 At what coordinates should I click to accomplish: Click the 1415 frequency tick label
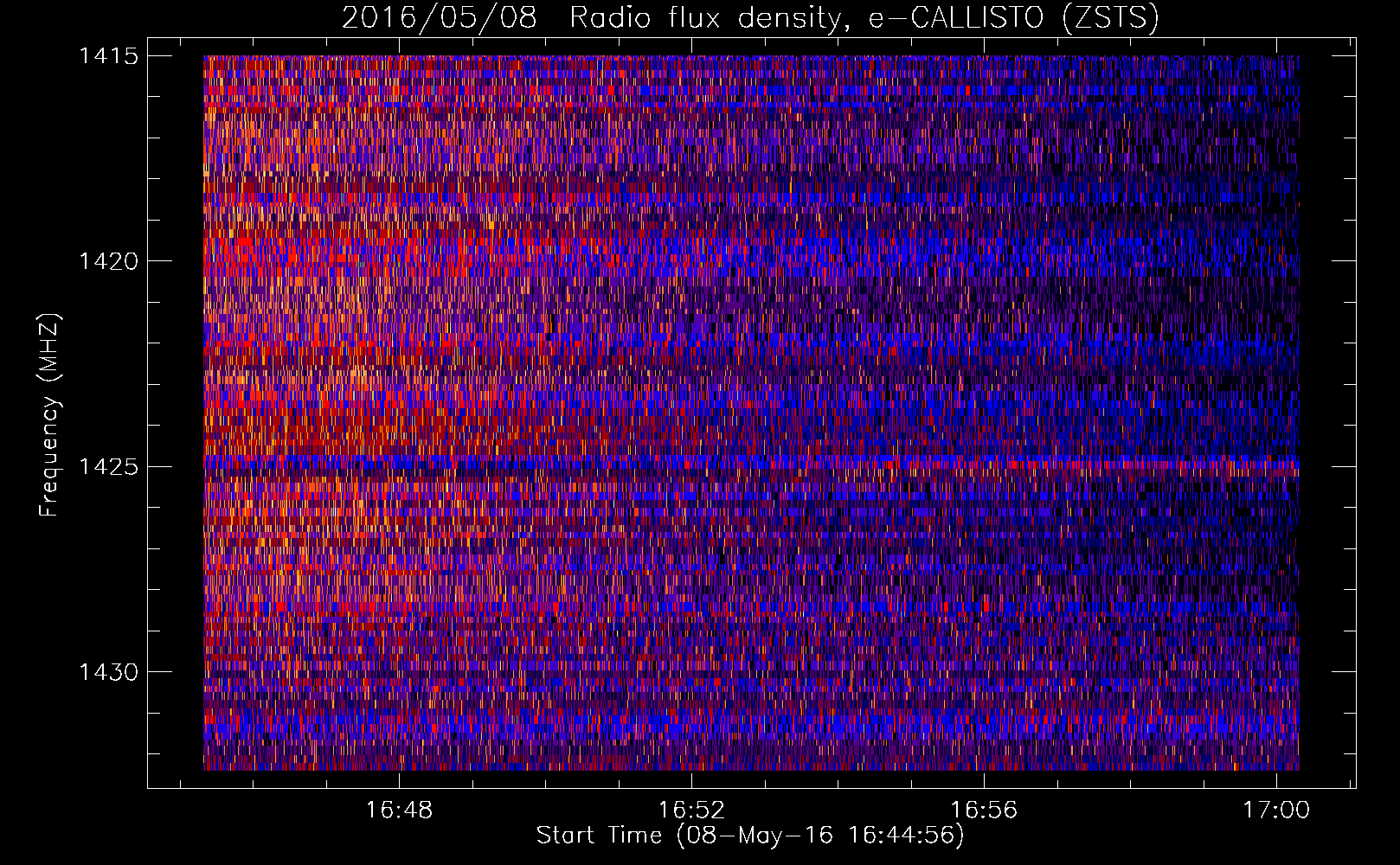click(x=108, y=56)
